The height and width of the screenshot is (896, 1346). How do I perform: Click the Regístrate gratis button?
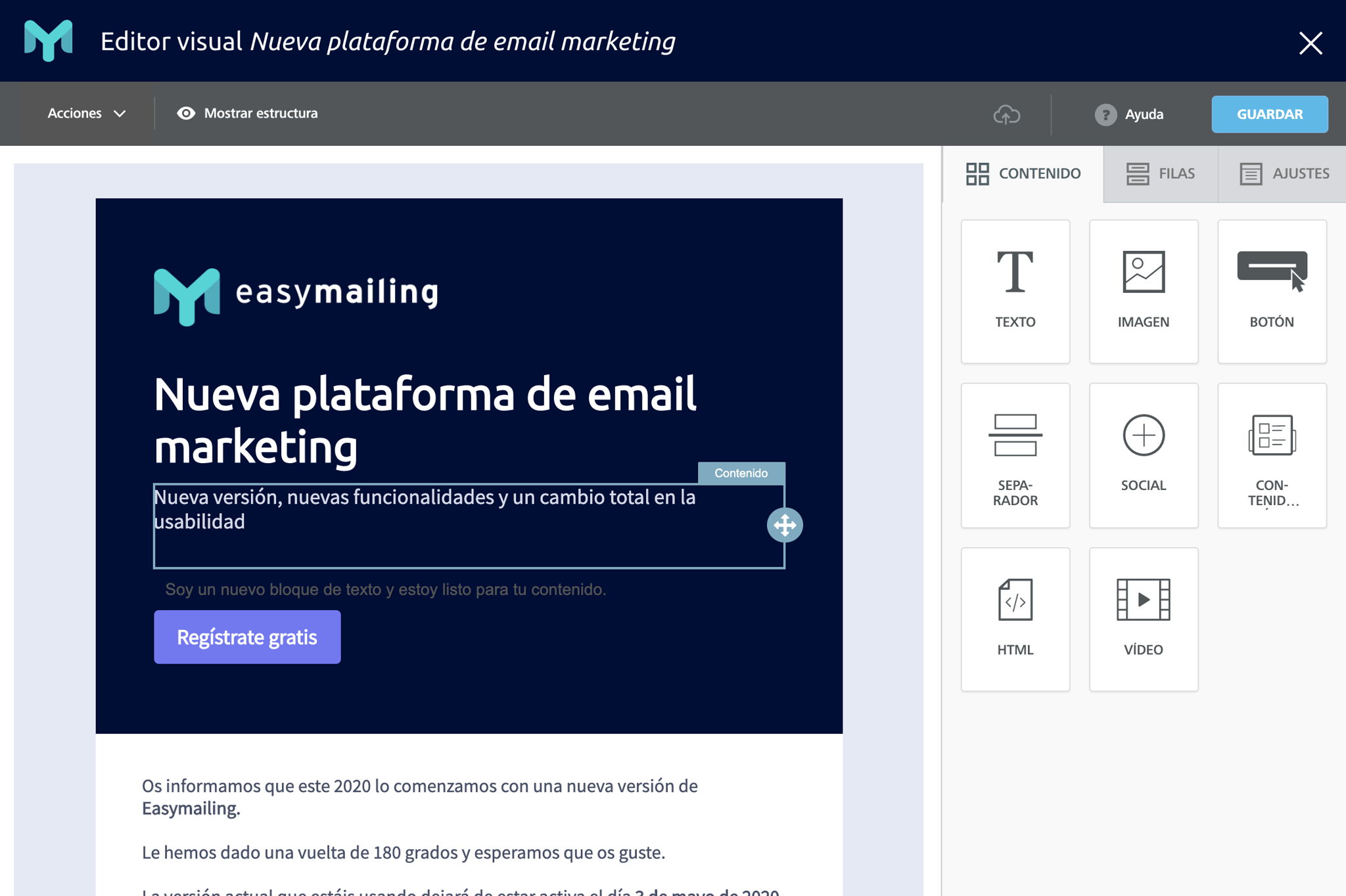tap(247, 637)
